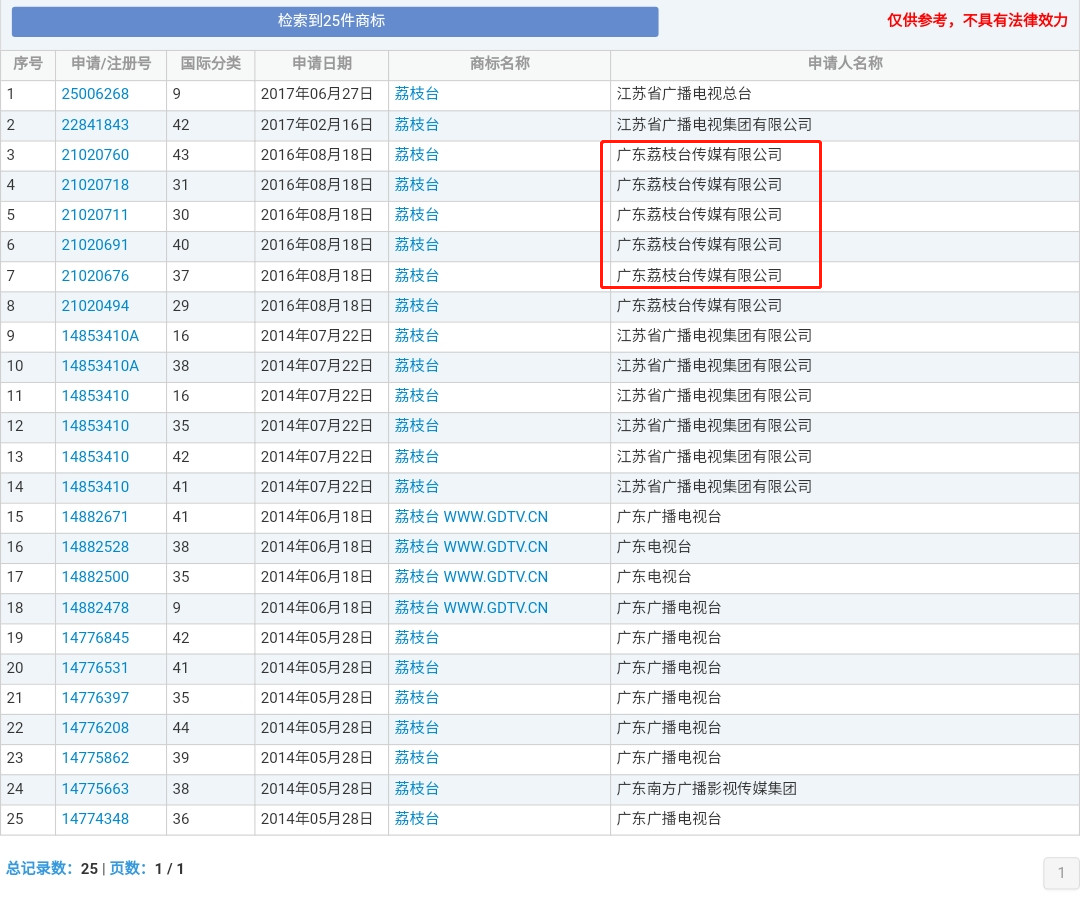
Task: Open registration number 21020676
Action: 95,276
